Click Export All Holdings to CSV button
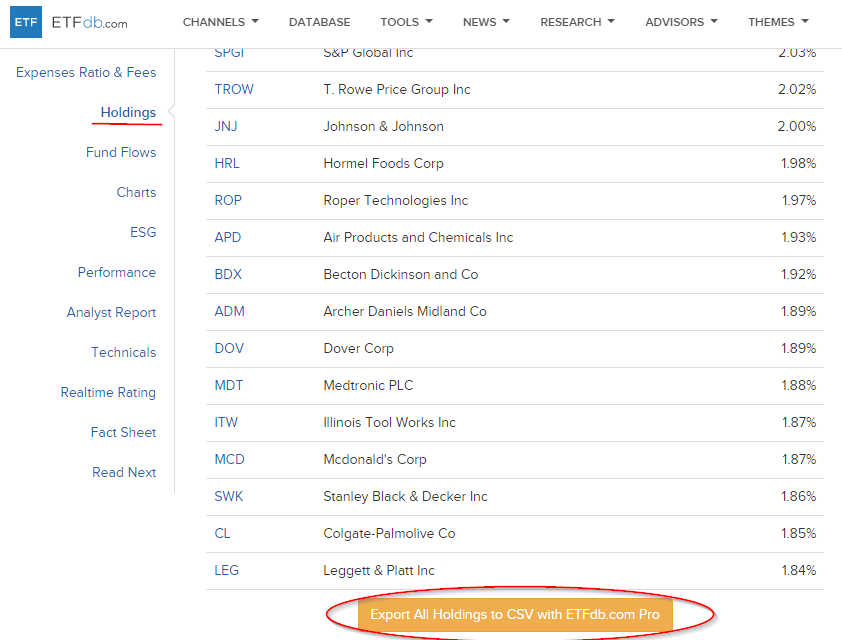The image size is (842, 640). (x=515, y=615)
